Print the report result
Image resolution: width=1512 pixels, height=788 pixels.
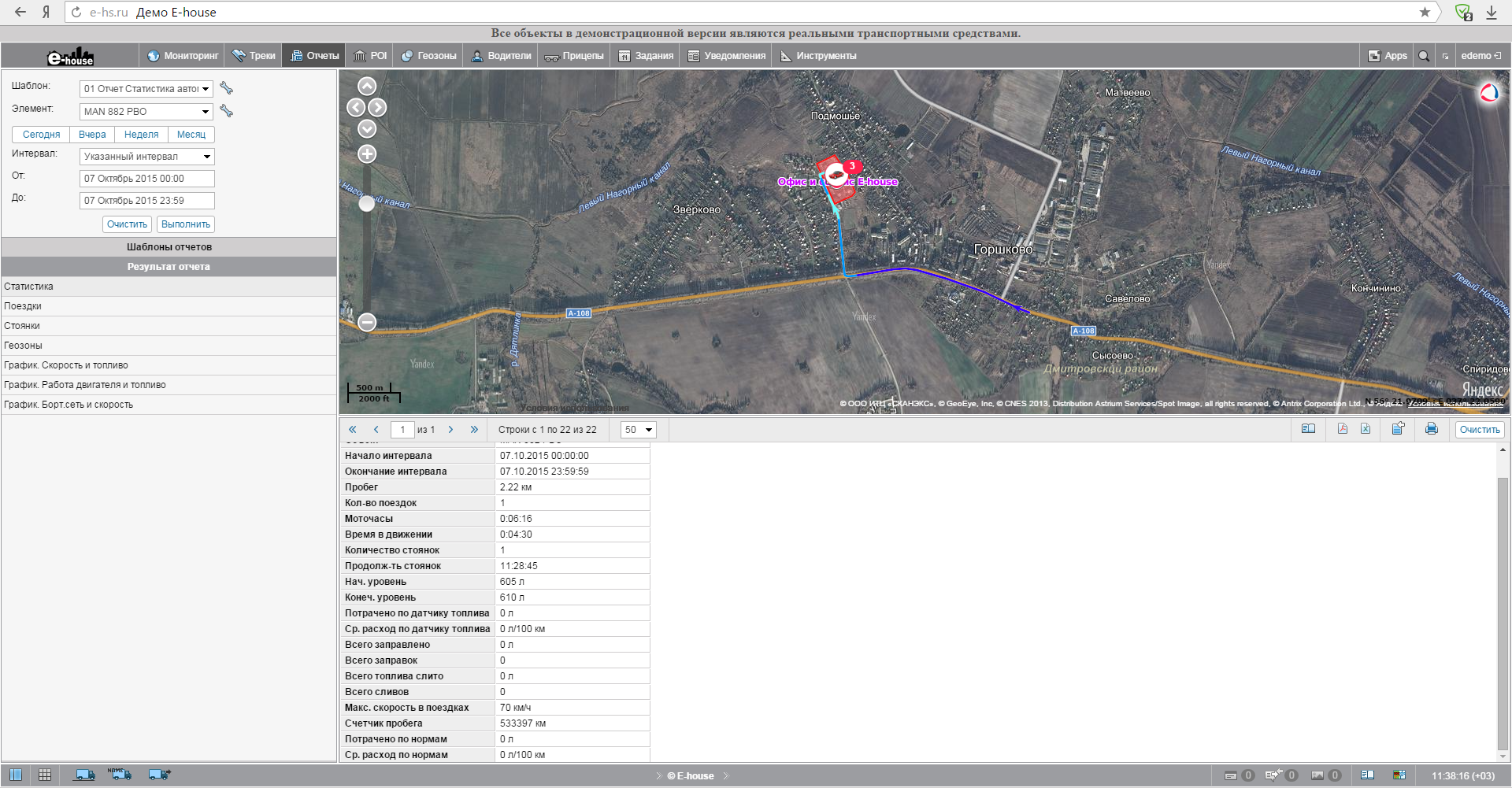pyautogui.click(x=1431, y=429)
